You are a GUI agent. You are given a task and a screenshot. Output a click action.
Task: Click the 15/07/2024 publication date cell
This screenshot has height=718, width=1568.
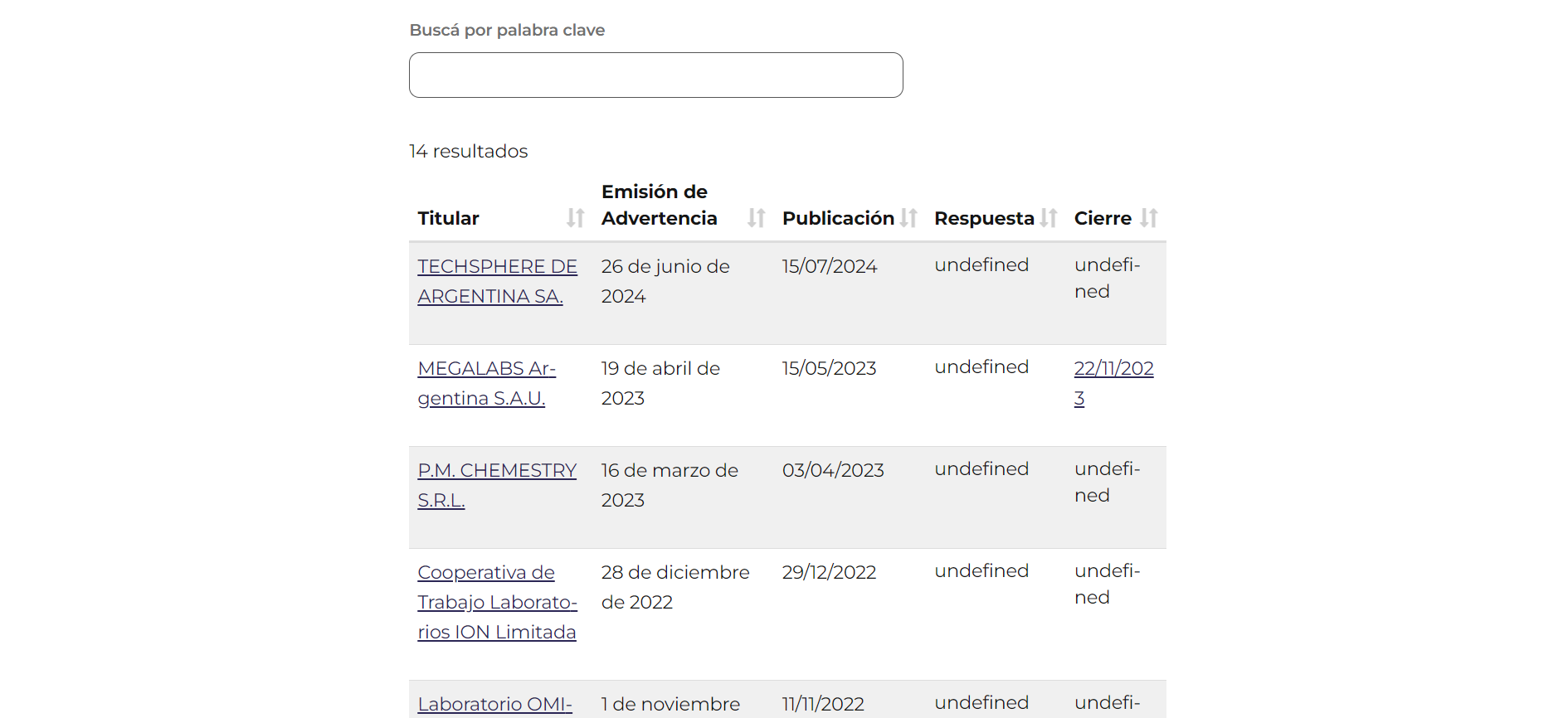(x=829, y=266)
